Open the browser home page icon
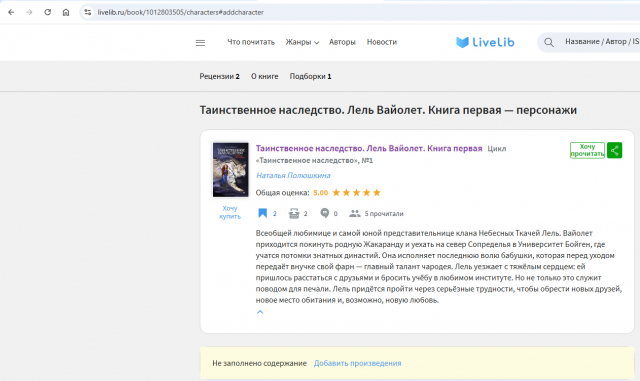Screen dimensions: 640x381 (66, 12)
